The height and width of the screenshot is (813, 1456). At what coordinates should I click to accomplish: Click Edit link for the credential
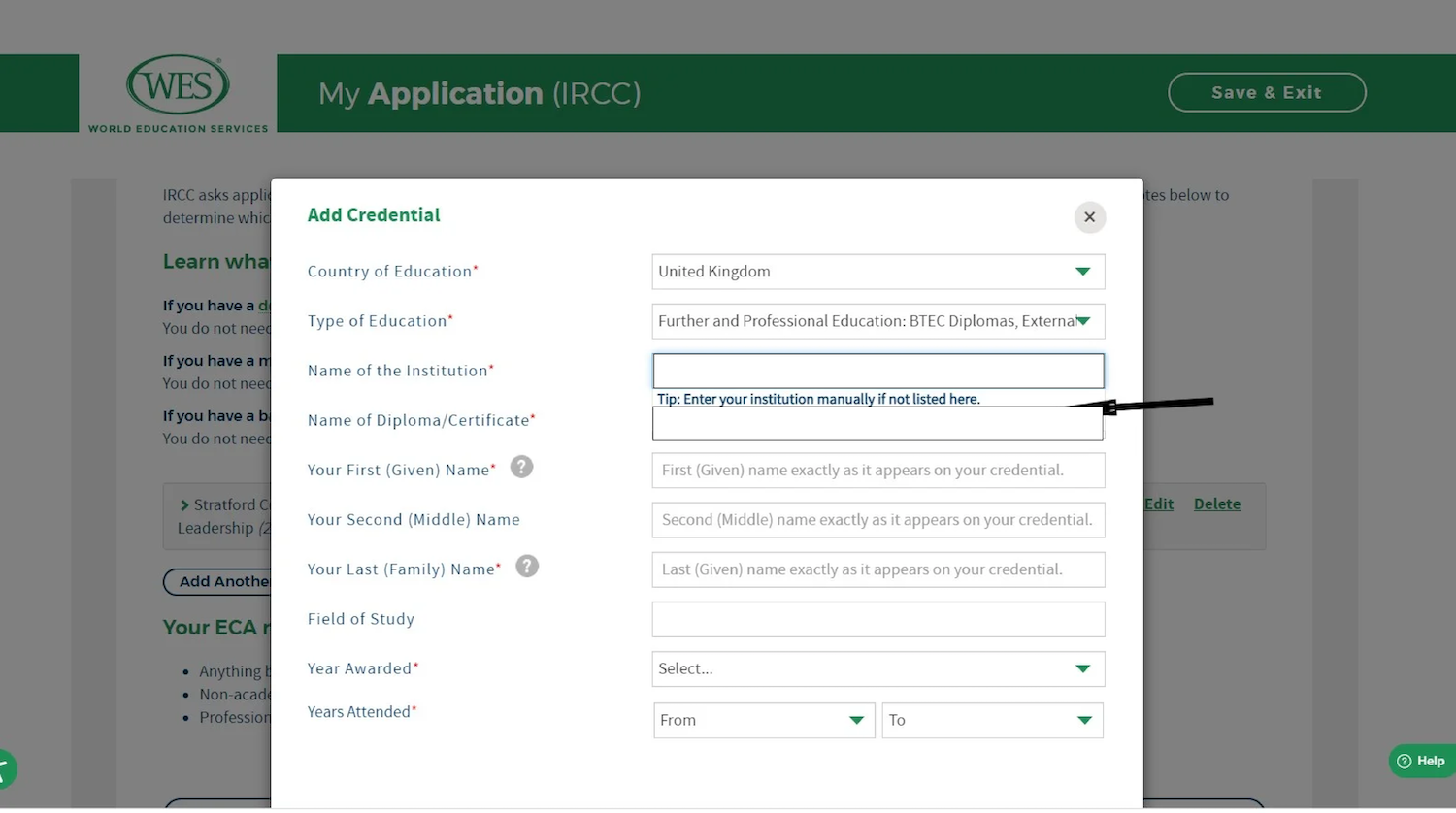(x=1159, y=504)
